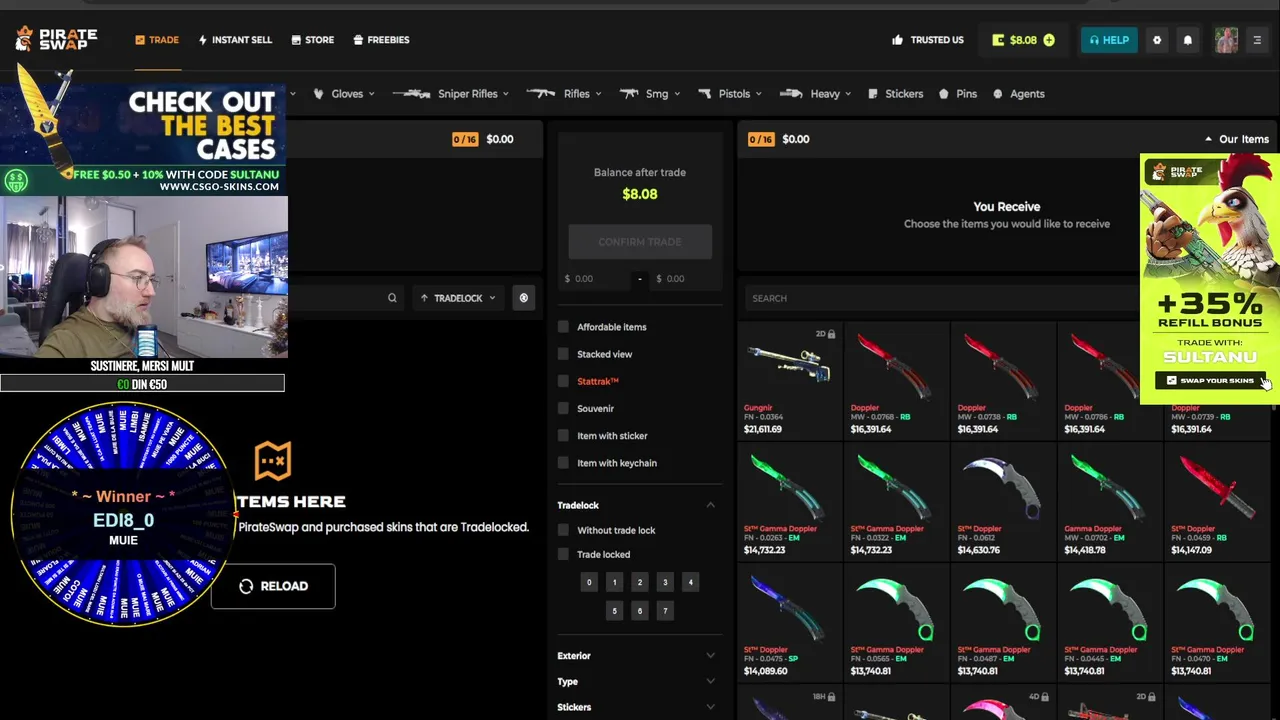Click the Reload button
The width and height of the screenshot is (1280, 720).
(273, 586)
